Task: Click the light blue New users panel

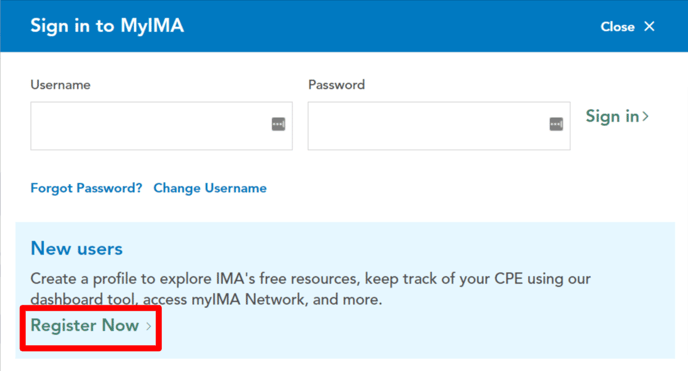Action: tap(345, 290)
